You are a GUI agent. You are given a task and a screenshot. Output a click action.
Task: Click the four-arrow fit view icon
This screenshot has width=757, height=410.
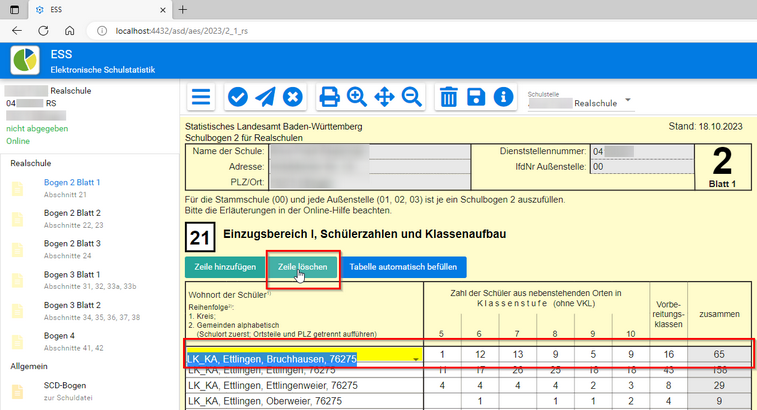click(x=384, y=97)
